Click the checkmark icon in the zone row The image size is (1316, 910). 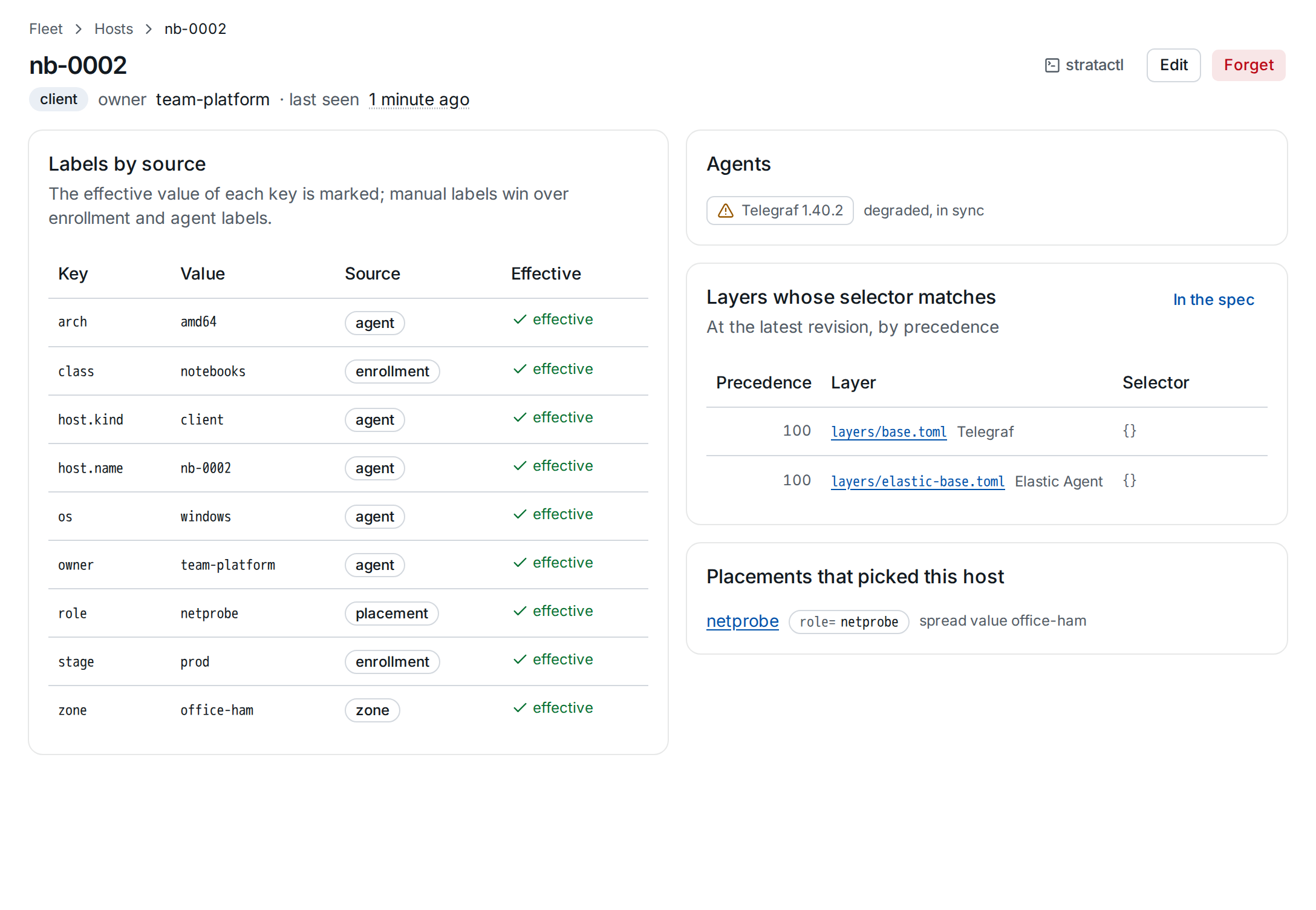[520, 708]
